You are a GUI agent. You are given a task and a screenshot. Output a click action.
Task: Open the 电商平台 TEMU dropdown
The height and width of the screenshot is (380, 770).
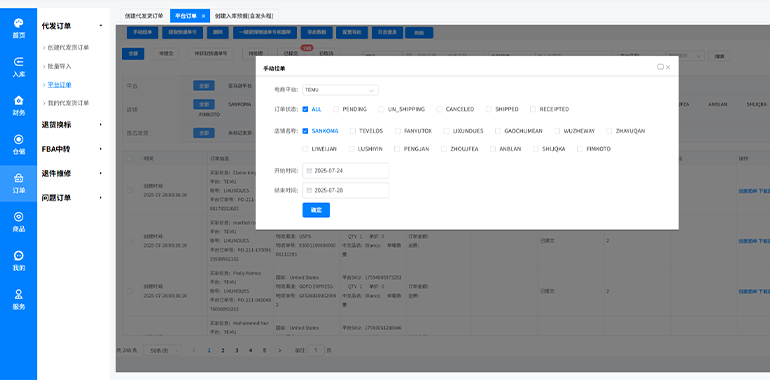coord(340,90)
